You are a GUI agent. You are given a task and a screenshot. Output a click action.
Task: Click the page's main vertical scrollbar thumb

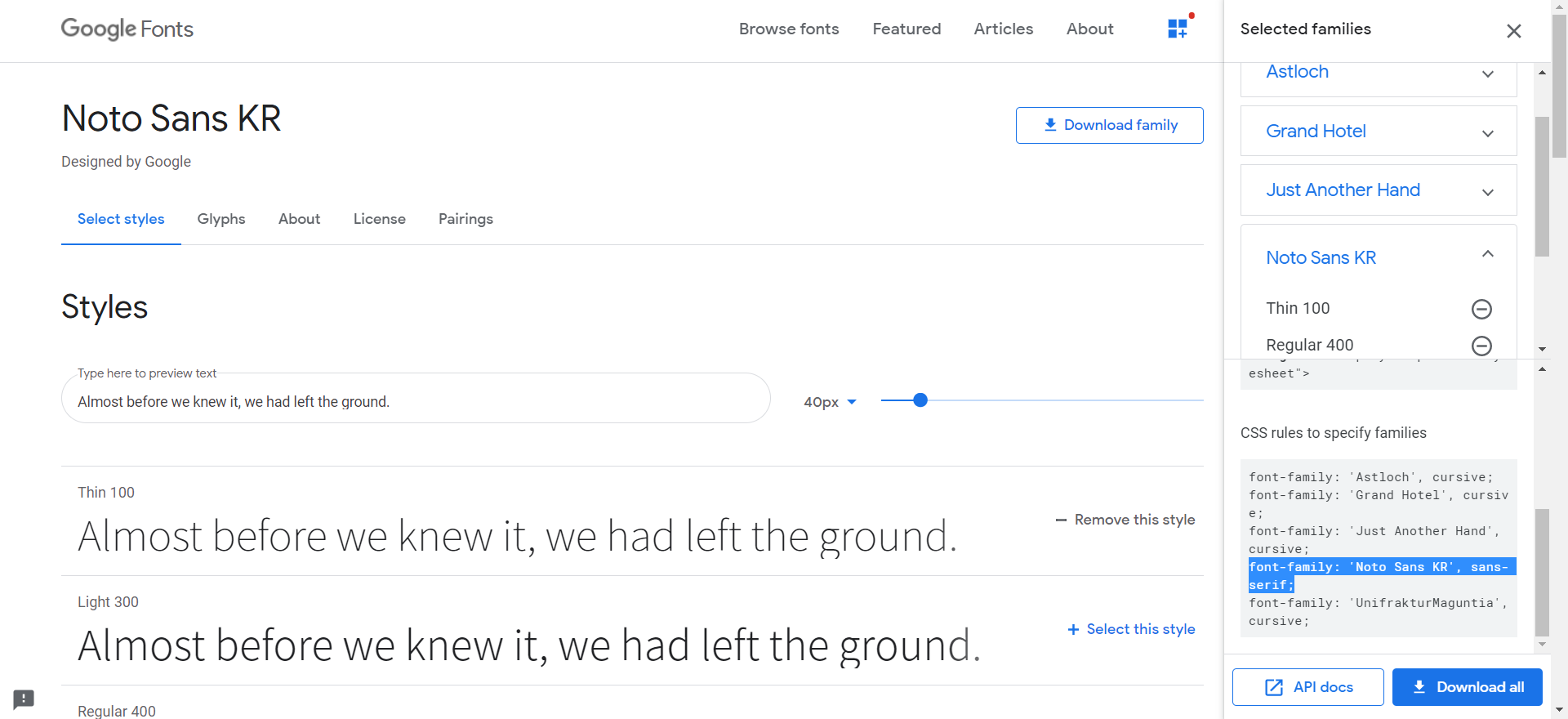pos(1560,86)
